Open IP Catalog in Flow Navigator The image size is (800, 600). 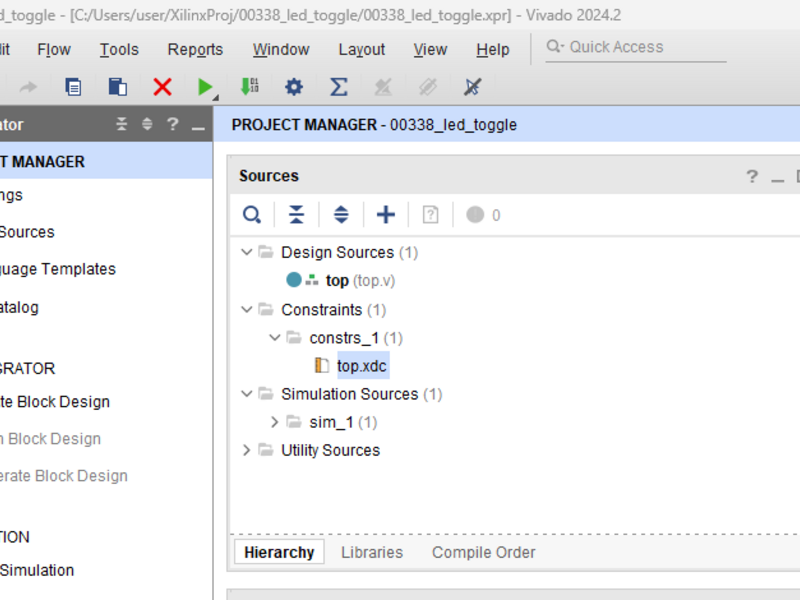point(19,308)
